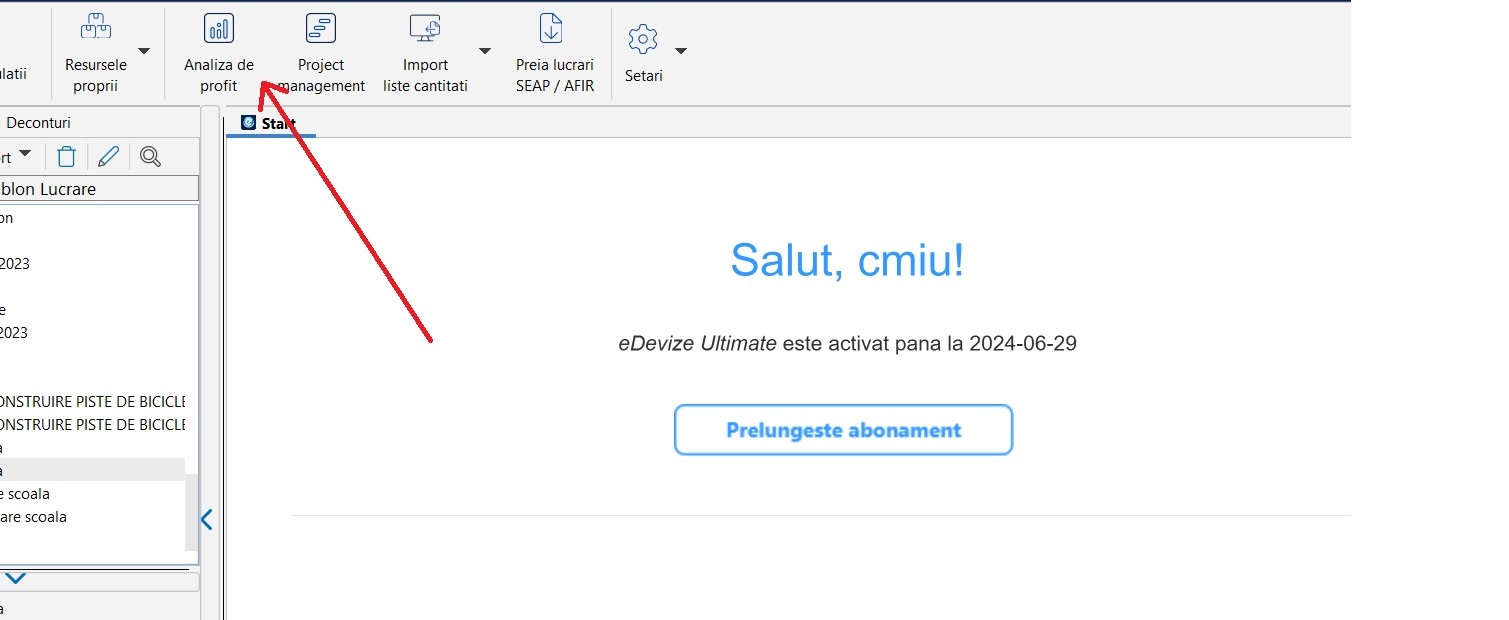1509x620 pixels.
Task: Switch to the Deconturi tab
Action: [x=38, y=123]
